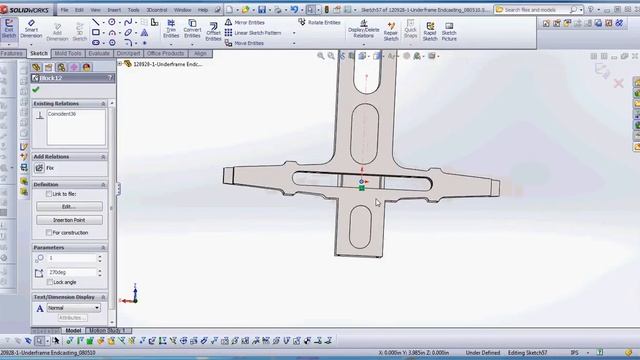Switch to the Office Products tab
640x360 pixels.
point(165,53)
